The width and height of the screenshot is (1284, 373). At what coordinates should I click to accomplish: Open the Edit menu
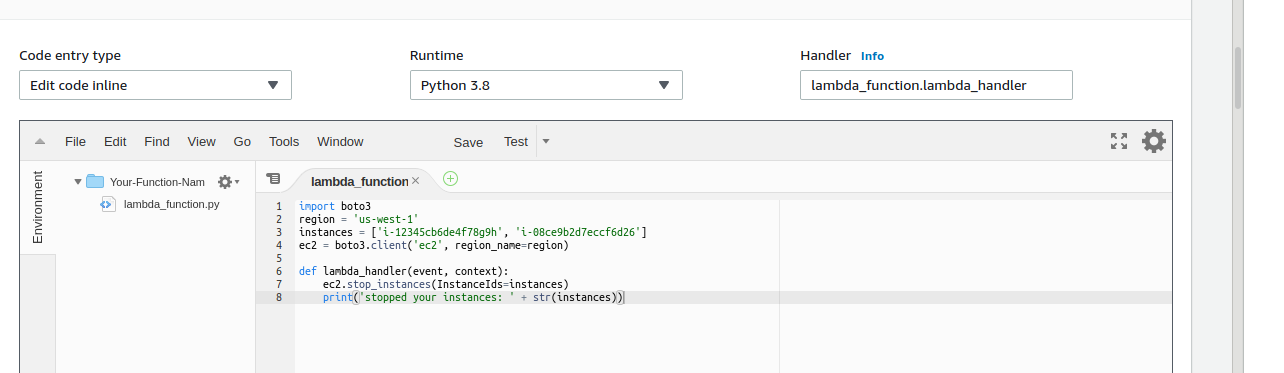115,142
